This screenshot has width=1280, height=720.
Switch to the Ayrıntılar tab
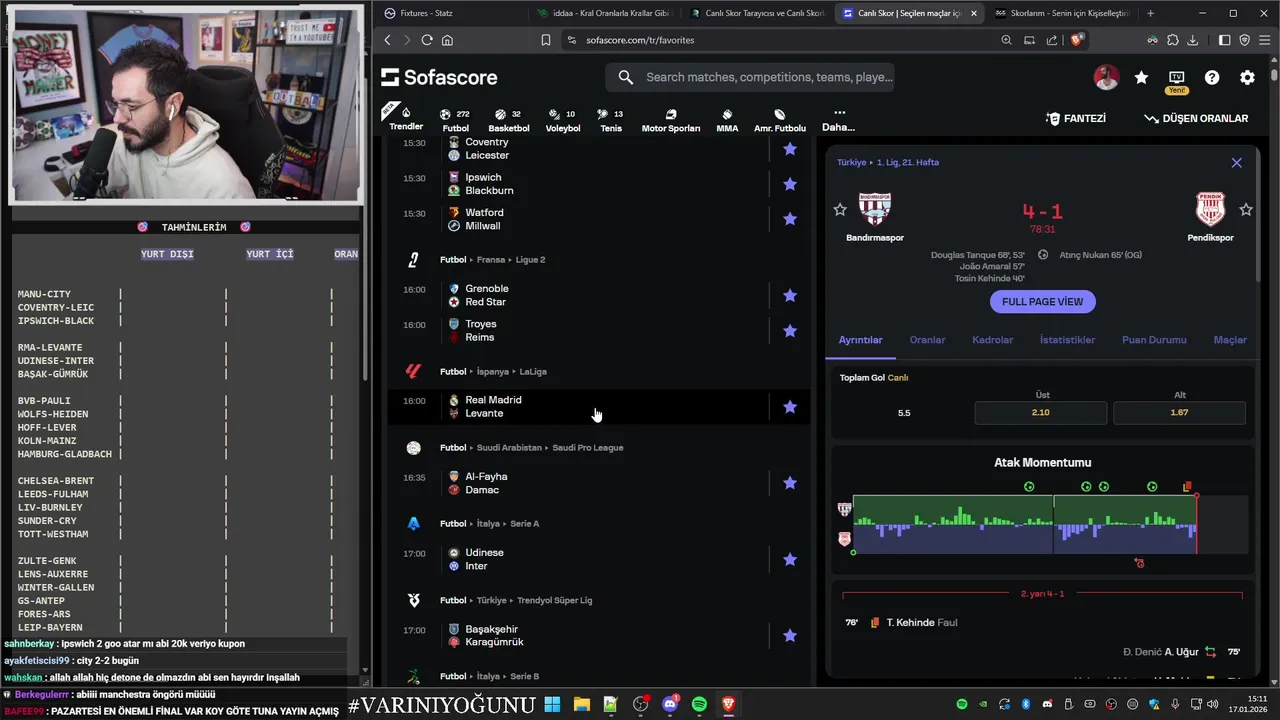860,340
